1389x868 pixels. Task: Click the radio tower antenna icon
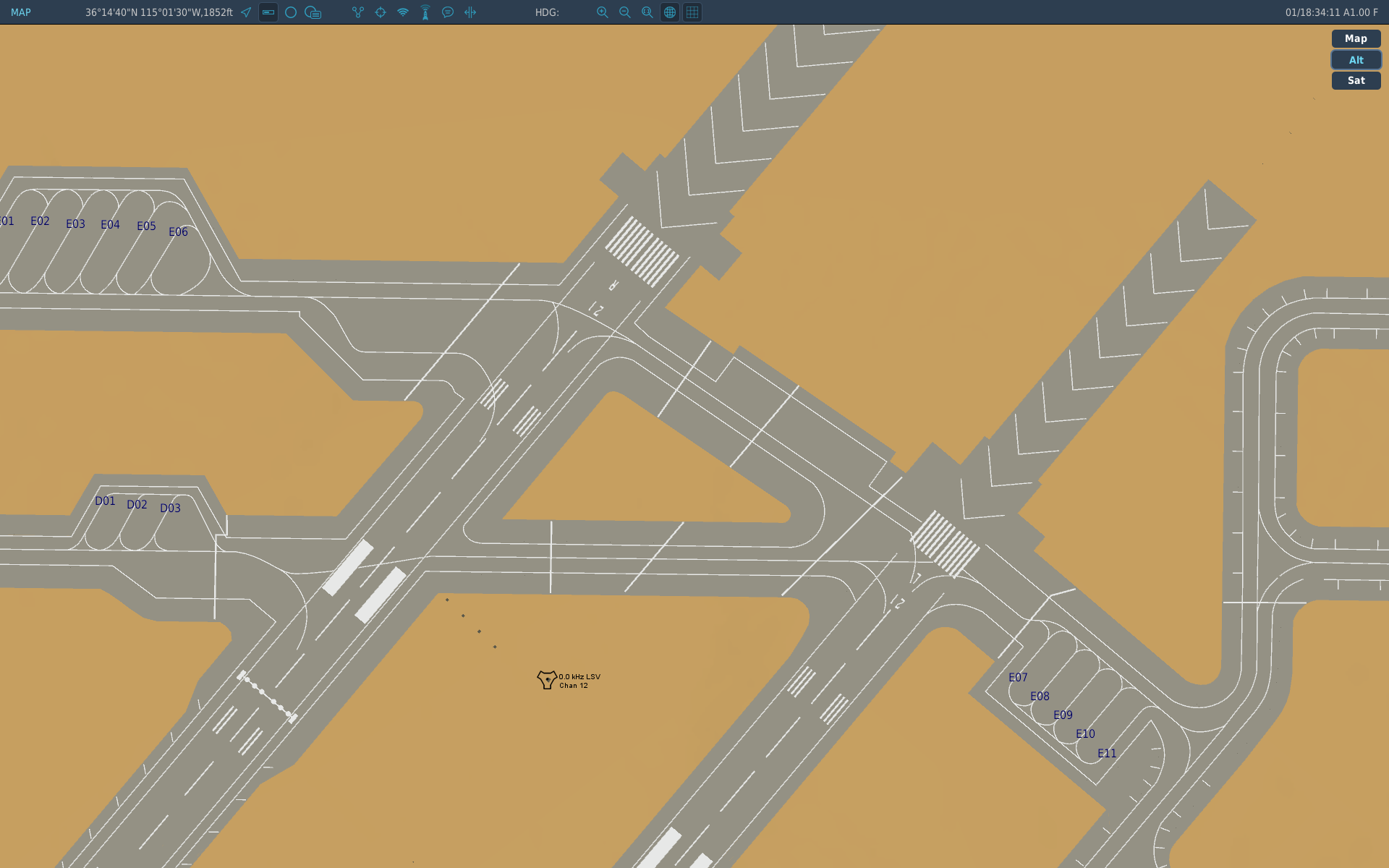pos(425,12)
